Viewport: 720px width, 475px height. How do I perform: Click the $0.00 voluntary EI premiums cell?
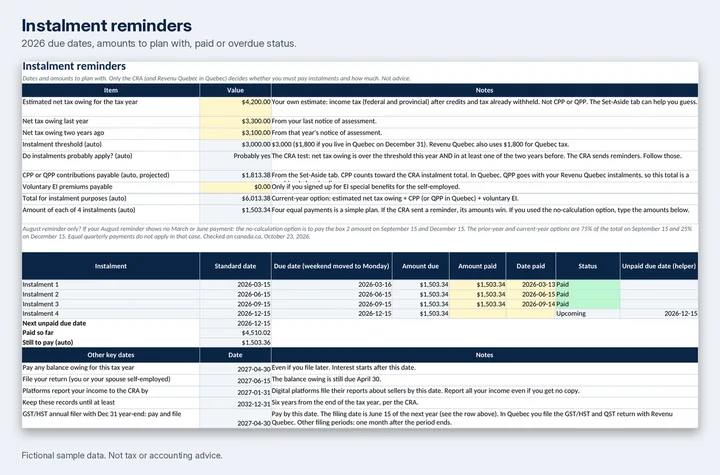(236, 187)
